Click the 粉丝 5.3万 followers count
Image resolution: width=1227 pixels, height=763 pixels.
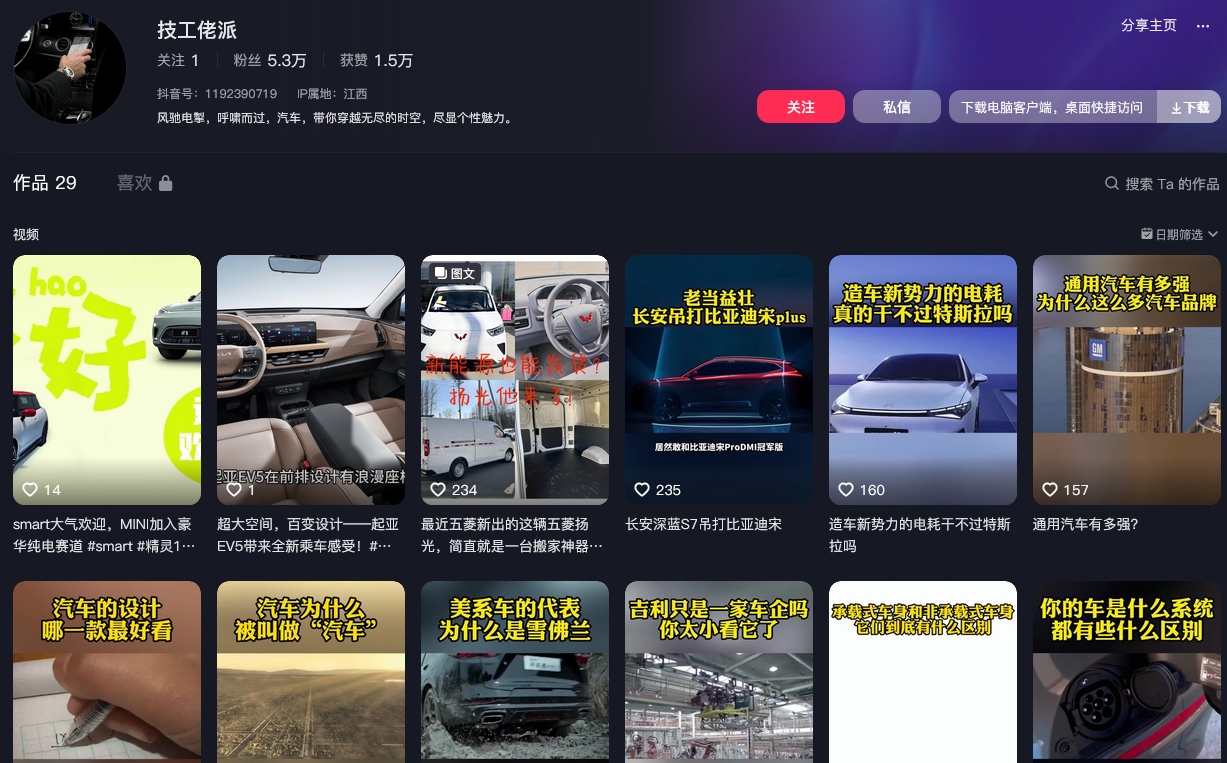click(270, 60)
